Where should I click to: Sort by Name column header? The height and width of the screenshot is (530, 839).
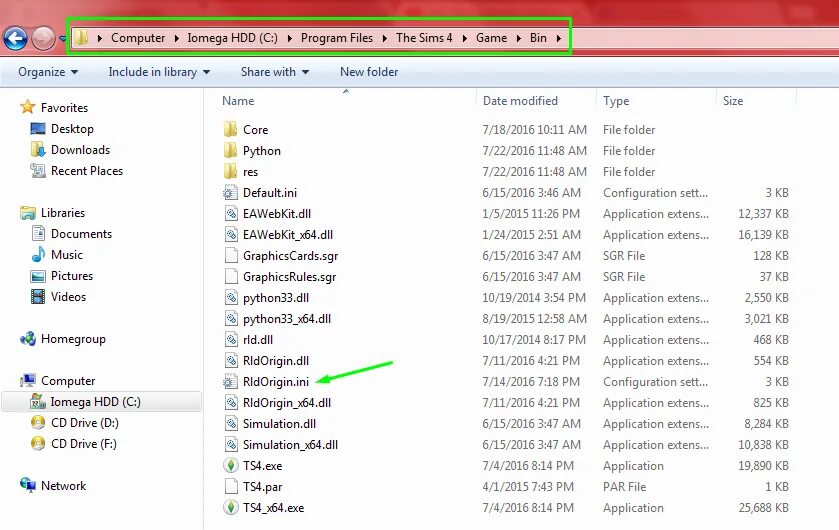pyautogui.click(x=238, y=101)
